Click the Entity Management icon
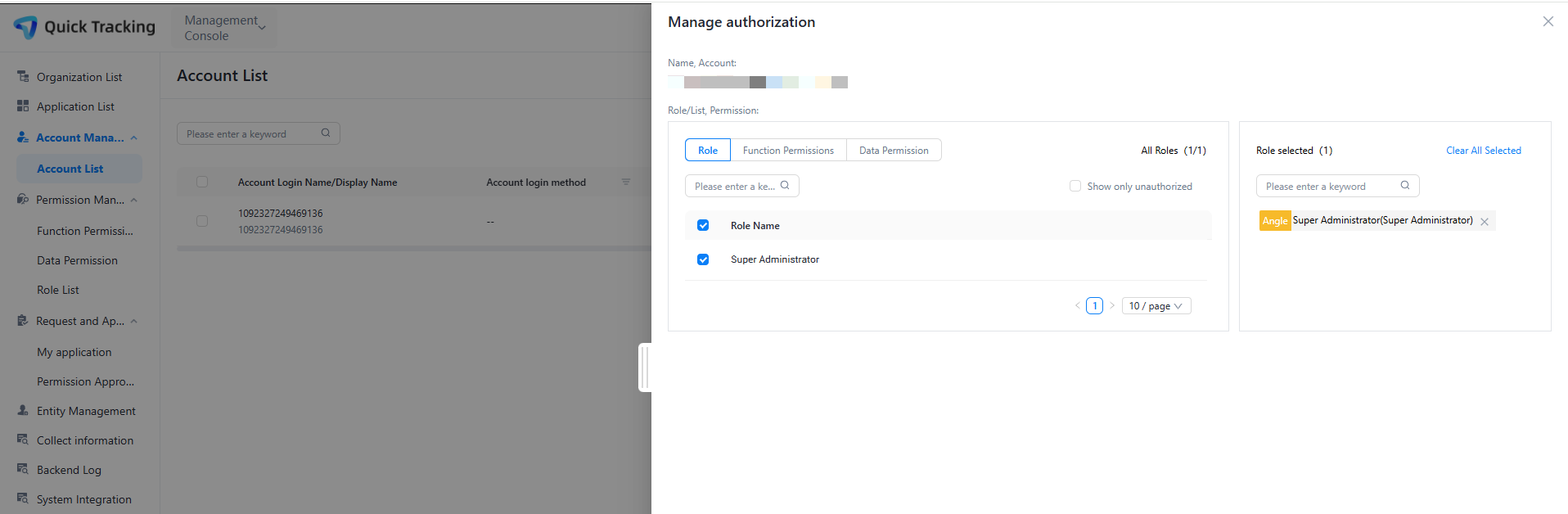This screenshot has width=1568, height=514. pyautogui.click(x=23, y=410)
